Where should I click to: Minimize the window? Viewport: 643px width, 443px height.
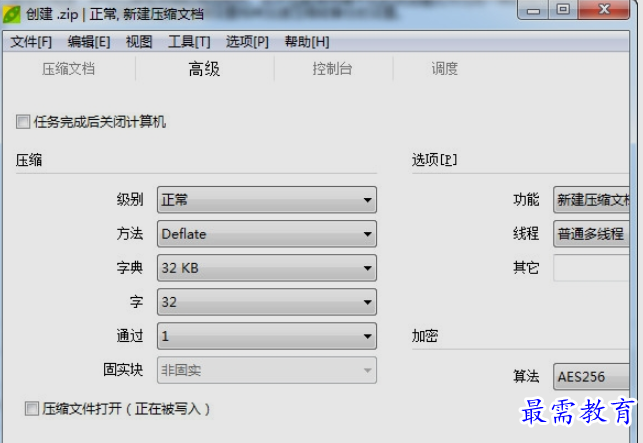coord(533,10)
